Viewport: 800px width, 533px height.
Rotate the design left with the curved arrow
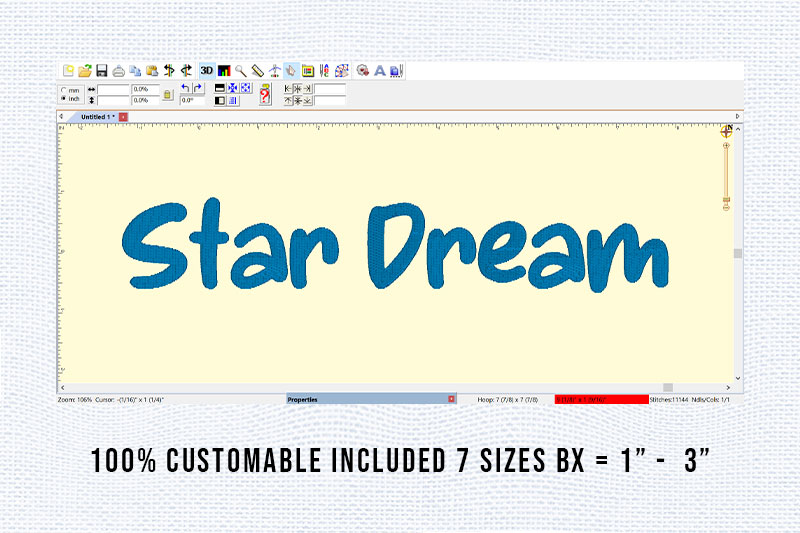tap(185, 88)
